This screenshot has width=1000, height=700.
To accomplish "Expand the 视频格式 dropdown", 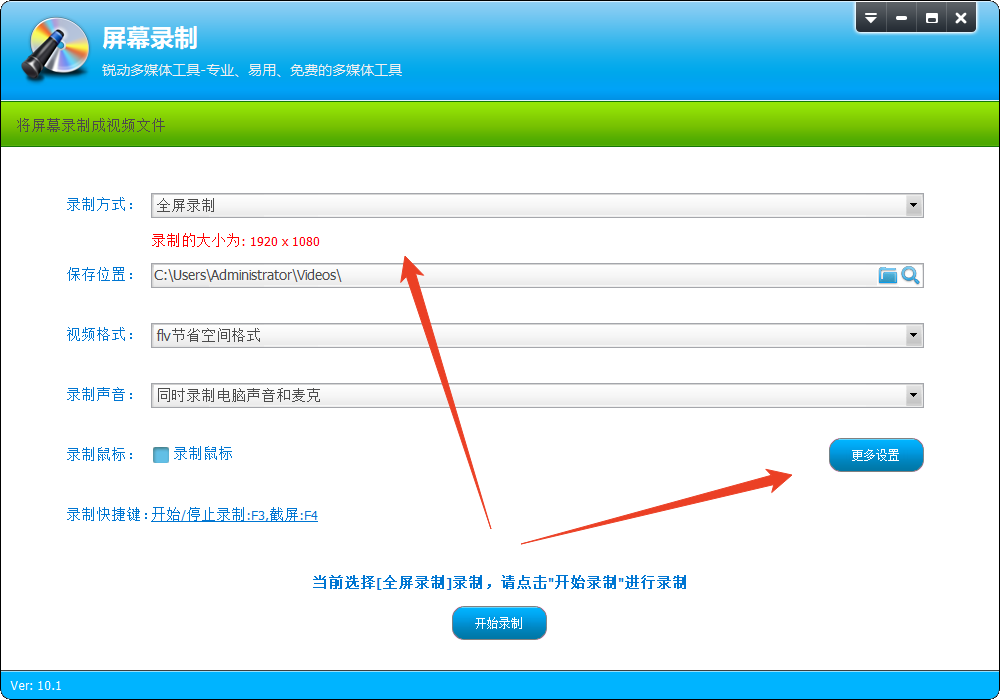I will click(x=913, y=335).
